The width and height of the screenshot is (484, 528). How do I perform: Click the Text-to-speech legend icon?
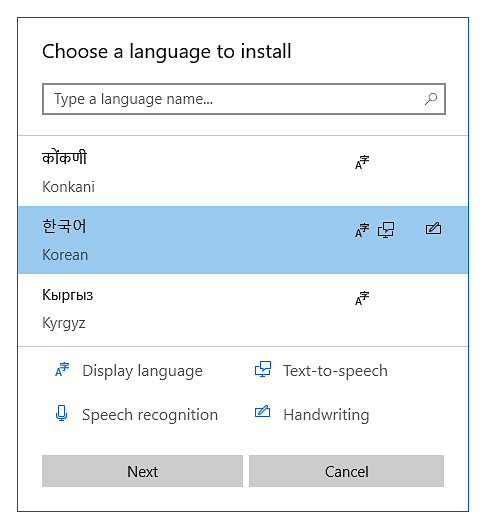tap(263, 369)
